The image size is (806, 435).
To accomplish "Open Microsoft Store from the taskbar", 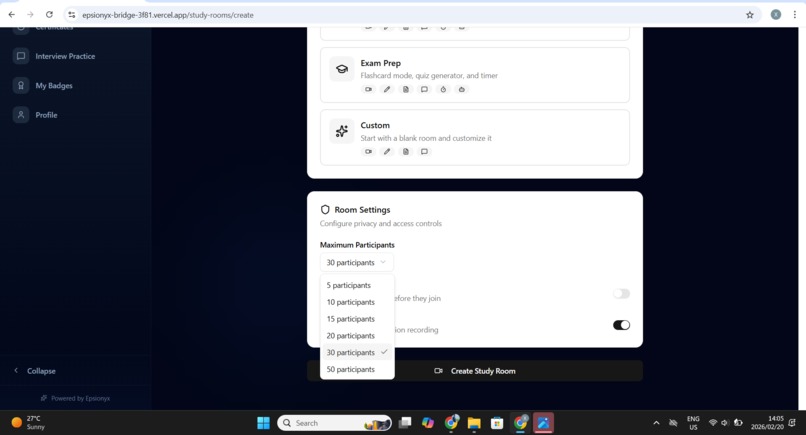I will pyautogui.click(x=497, y=423).
